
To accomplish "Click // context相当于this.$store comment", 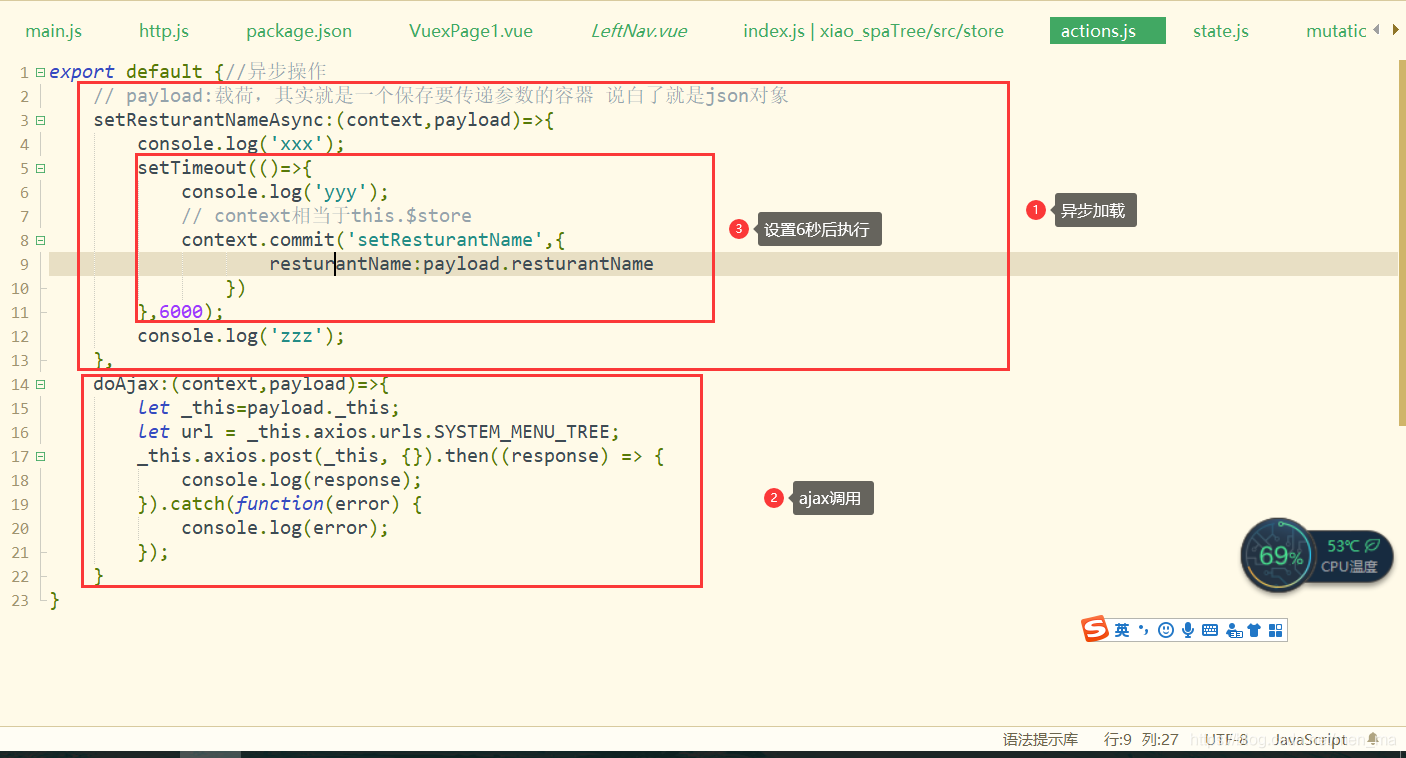I will point(326,216).
